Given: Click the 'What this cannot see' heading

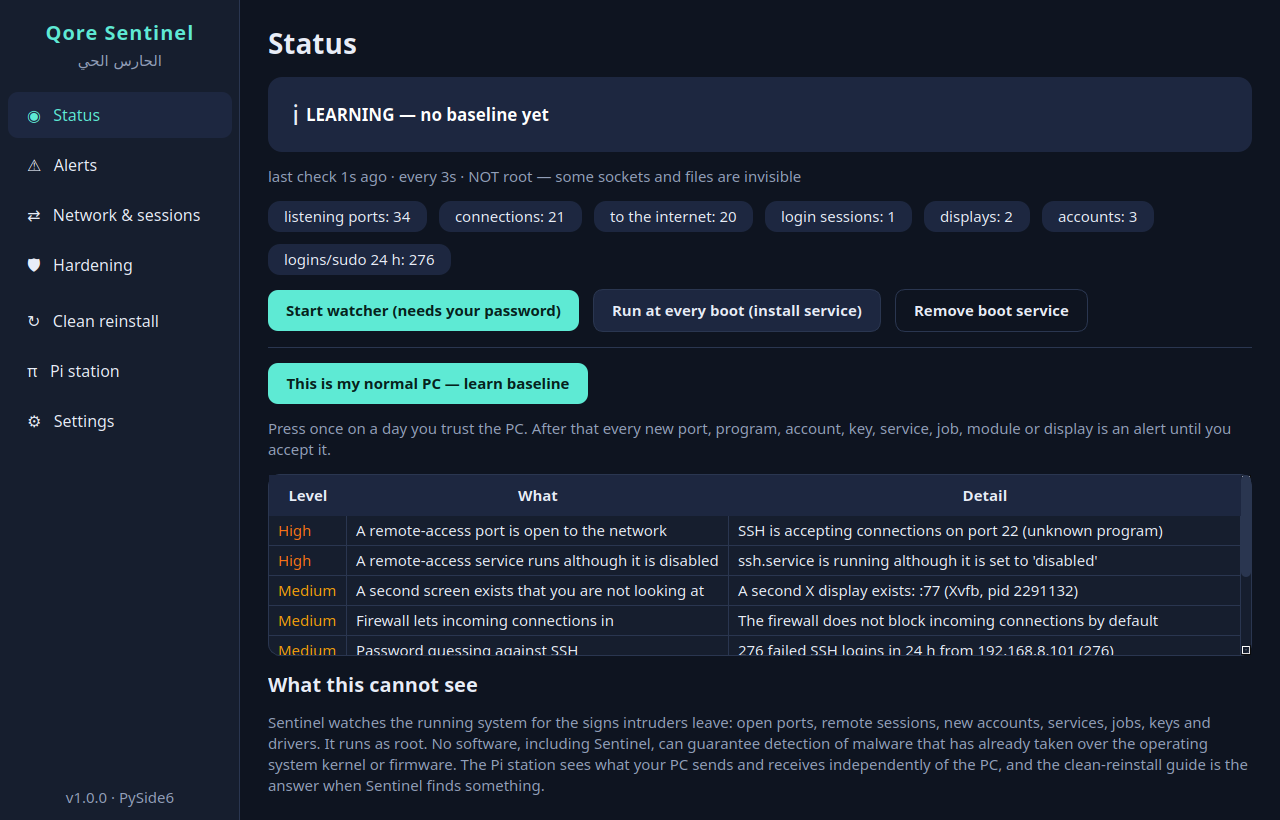Looking at the screenshot, I should click(x=373, y=685).
